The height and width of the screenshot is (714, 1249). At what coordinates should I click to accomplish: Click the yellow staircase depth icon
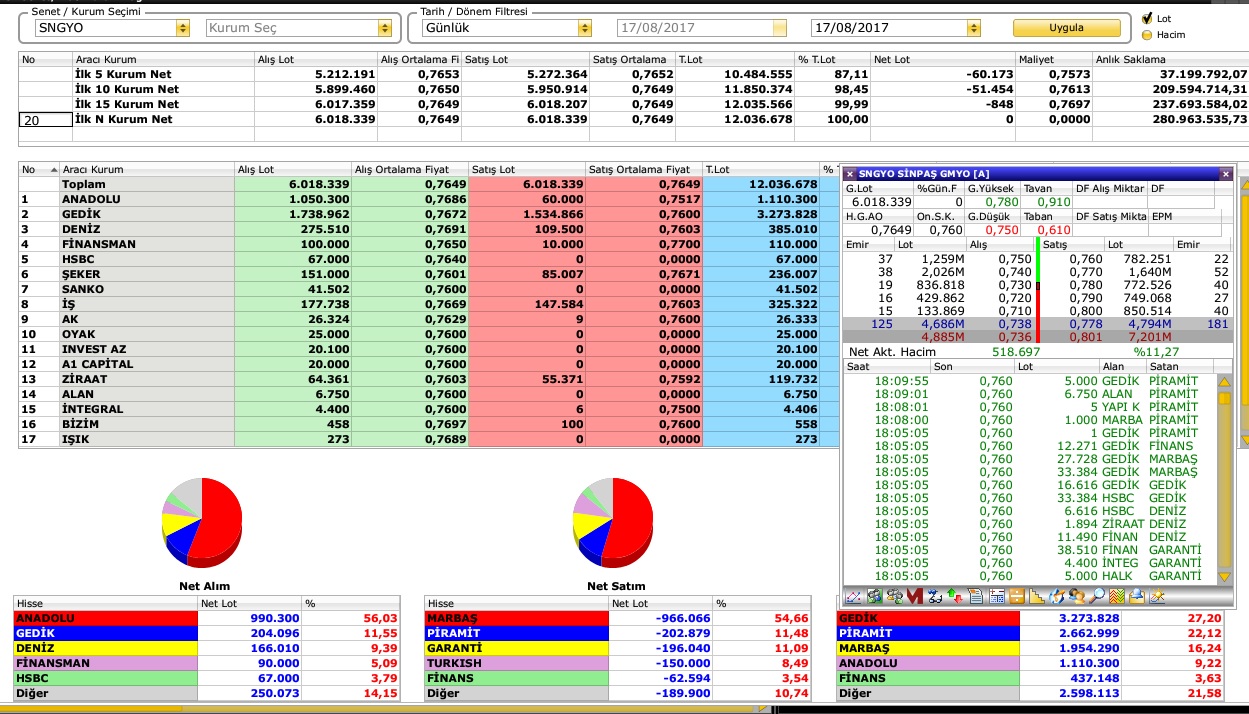point(1037,597)
